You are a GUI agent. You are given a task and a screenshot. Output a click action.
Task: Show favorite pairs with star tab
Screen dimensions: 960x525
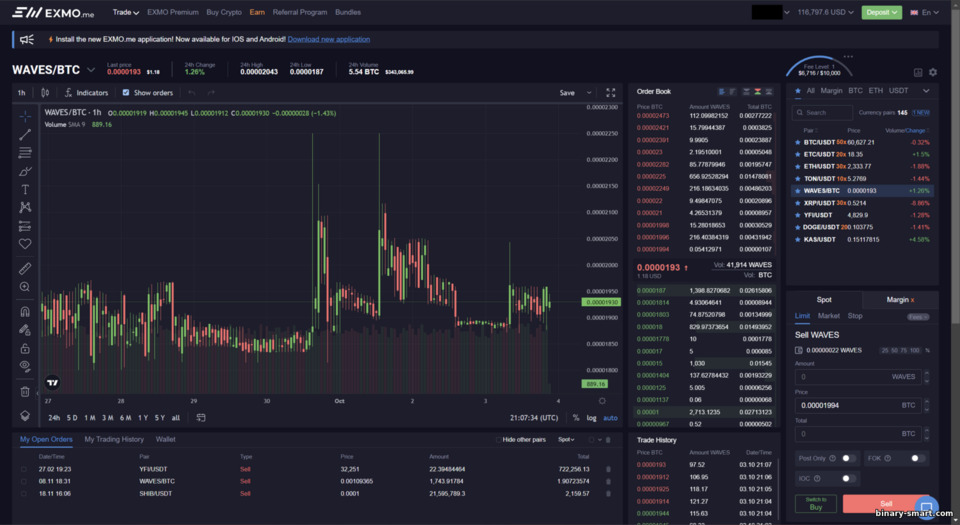pos(798,91)
